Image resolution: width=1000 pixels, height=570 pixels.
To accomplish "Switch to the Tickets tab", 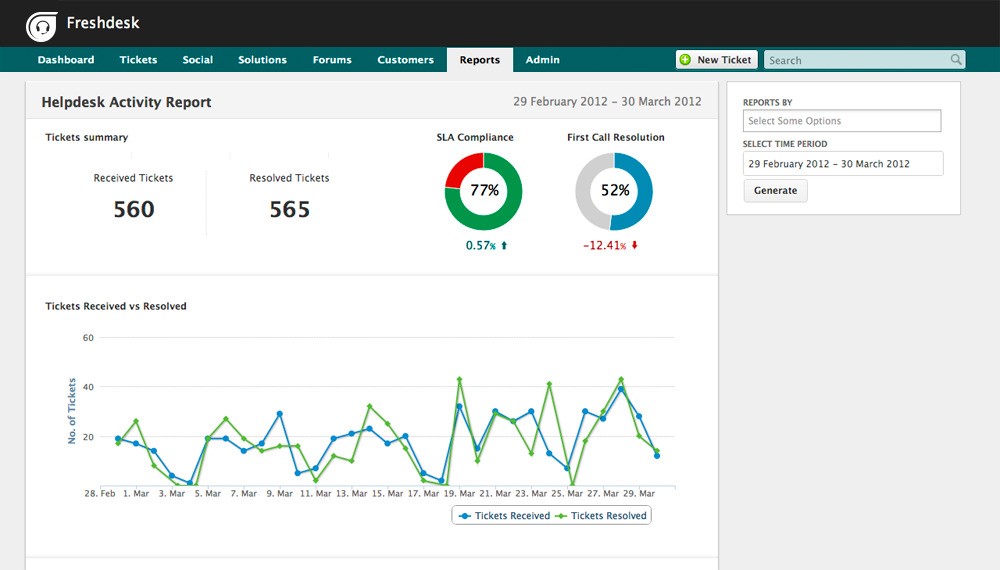I will (138, 60).
